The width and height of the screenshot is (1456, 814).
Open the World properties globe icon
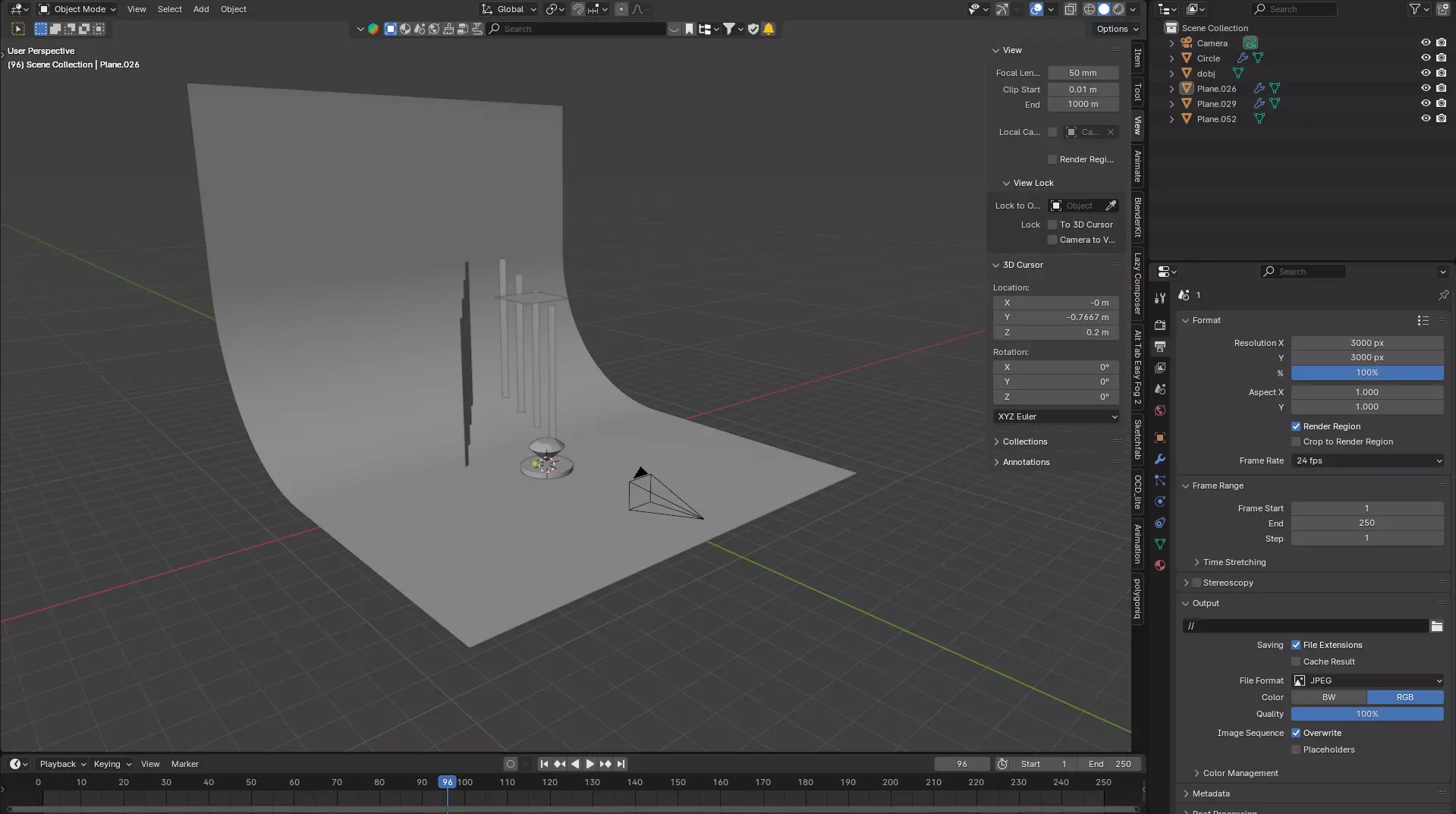(x=1159, y=410)
